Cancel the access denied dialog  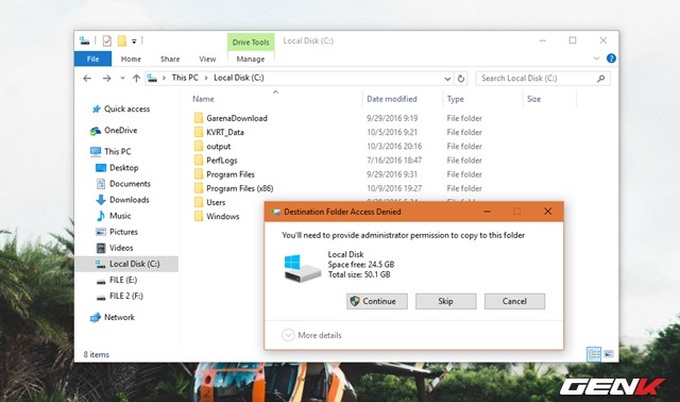tap(514, 301)
